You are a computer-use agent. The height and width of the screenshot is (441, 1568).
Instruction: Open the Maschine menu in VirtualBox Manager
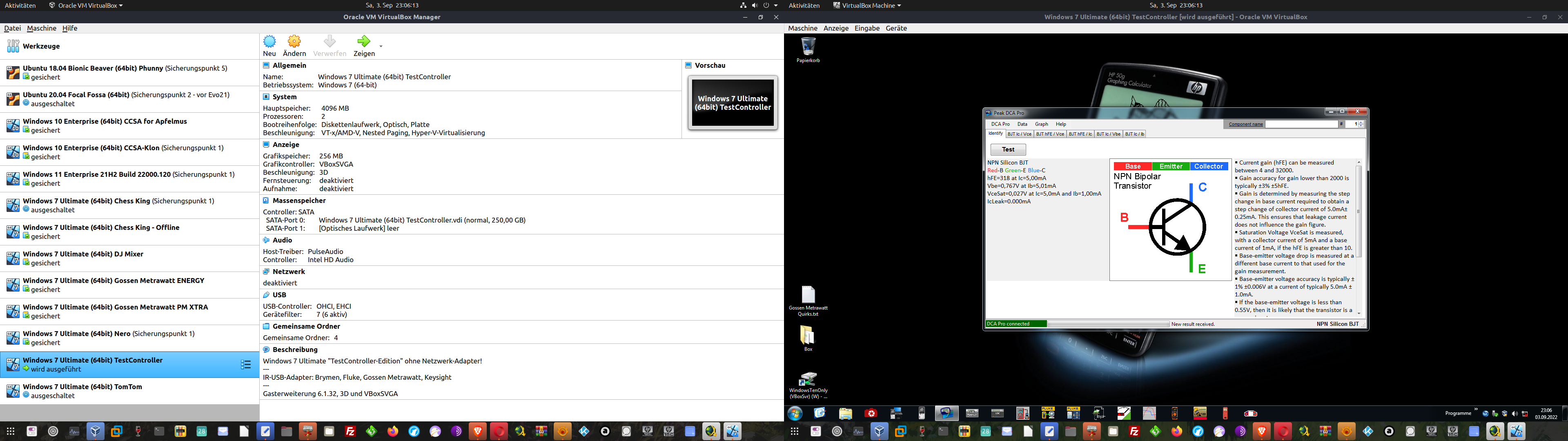tap(41, 28)
